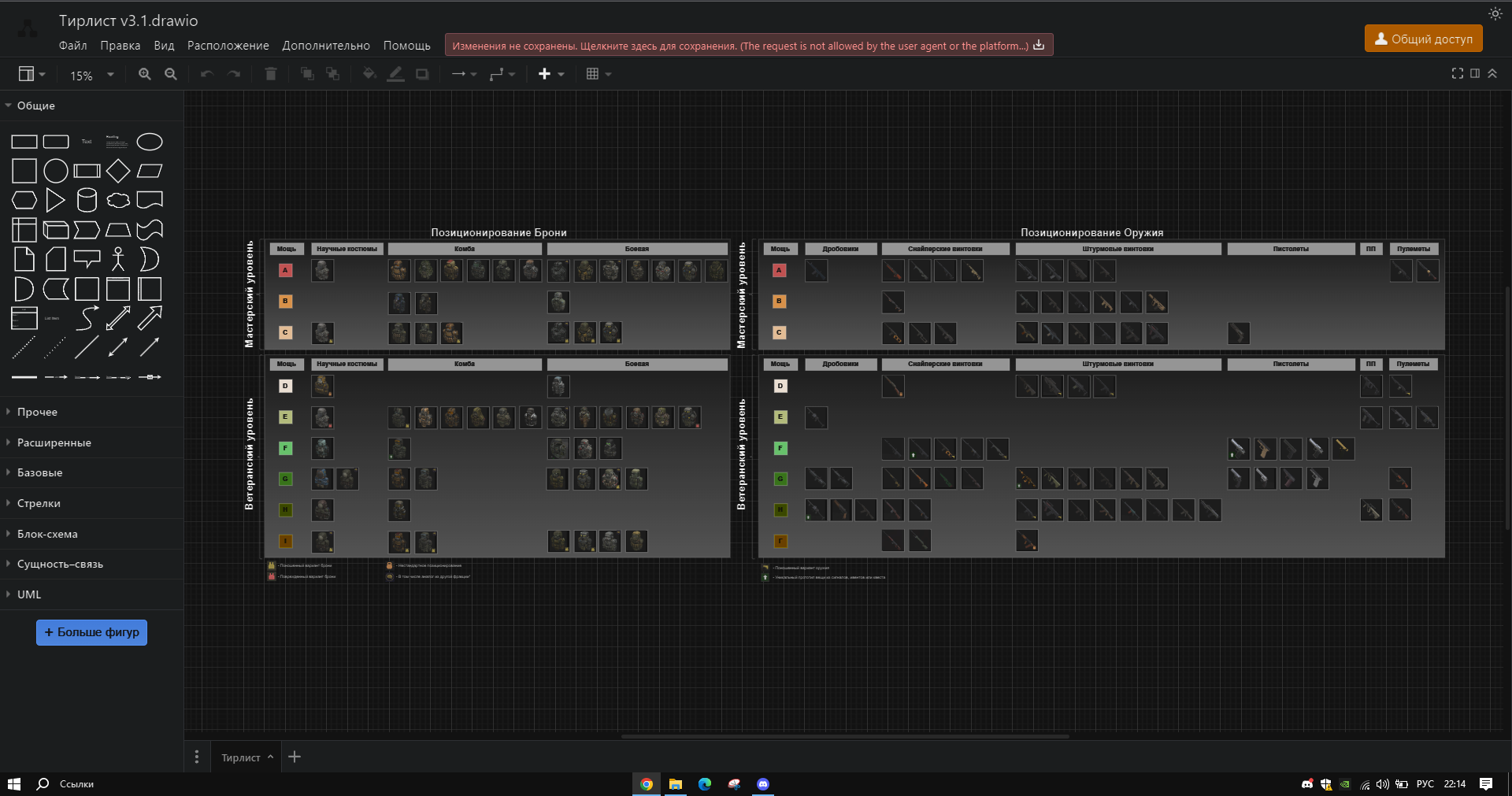Select the Позиционирование Брони diagram title

click(x=498, y=232)
